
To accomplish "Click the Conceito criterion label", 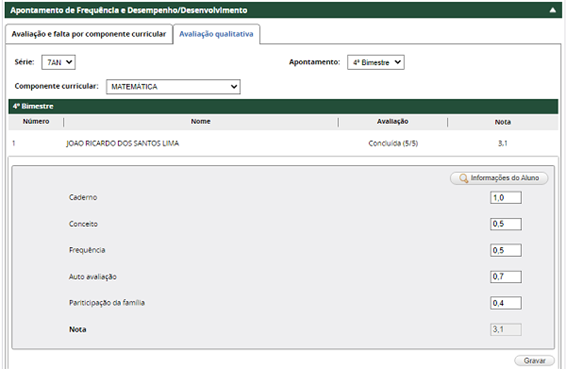I will 83,224.
